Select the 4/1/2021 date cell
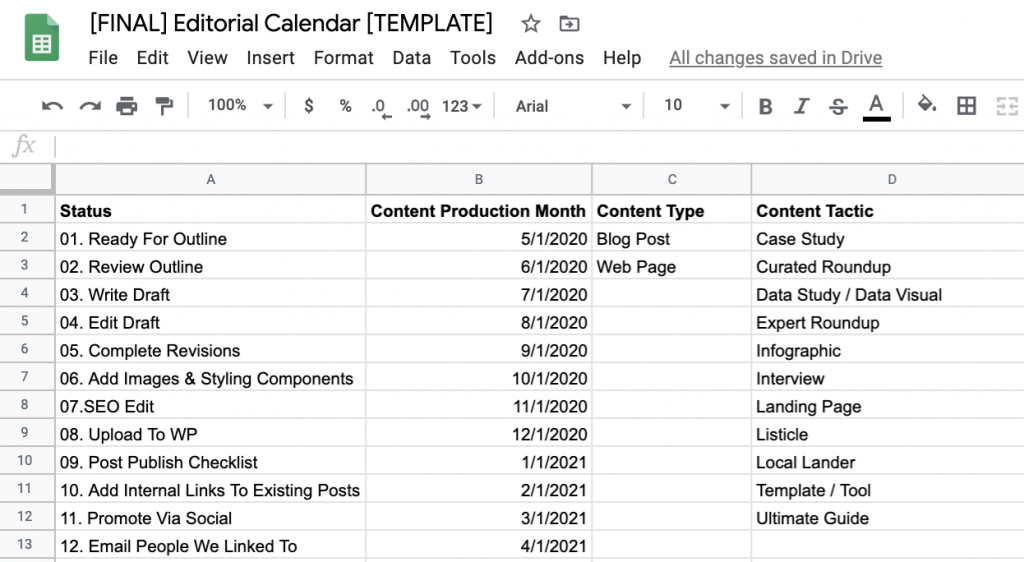This screenshot has width=1024, height=562. click(479, 546)
